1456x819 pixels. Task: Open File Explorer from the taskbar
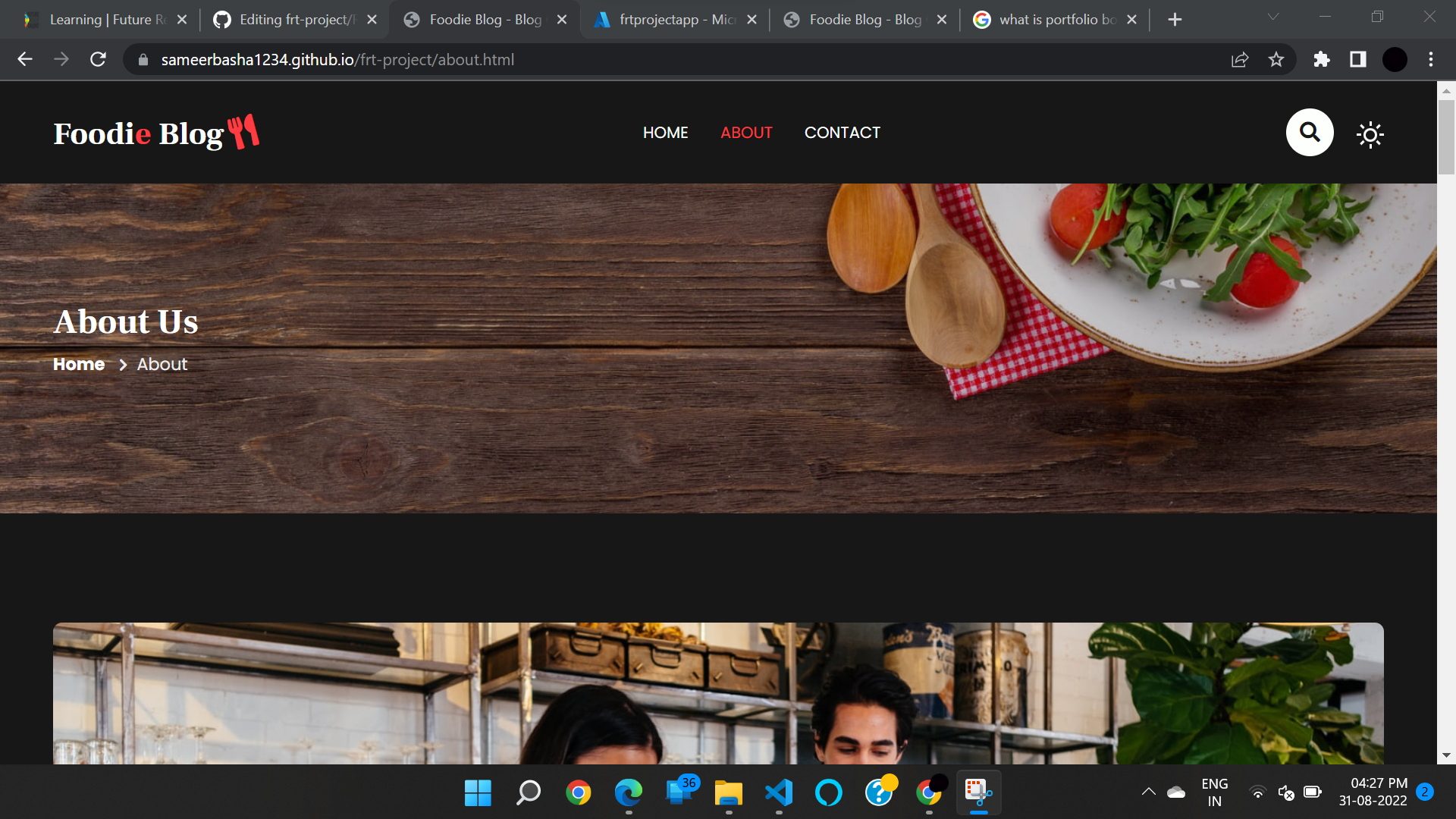(729, 793)
